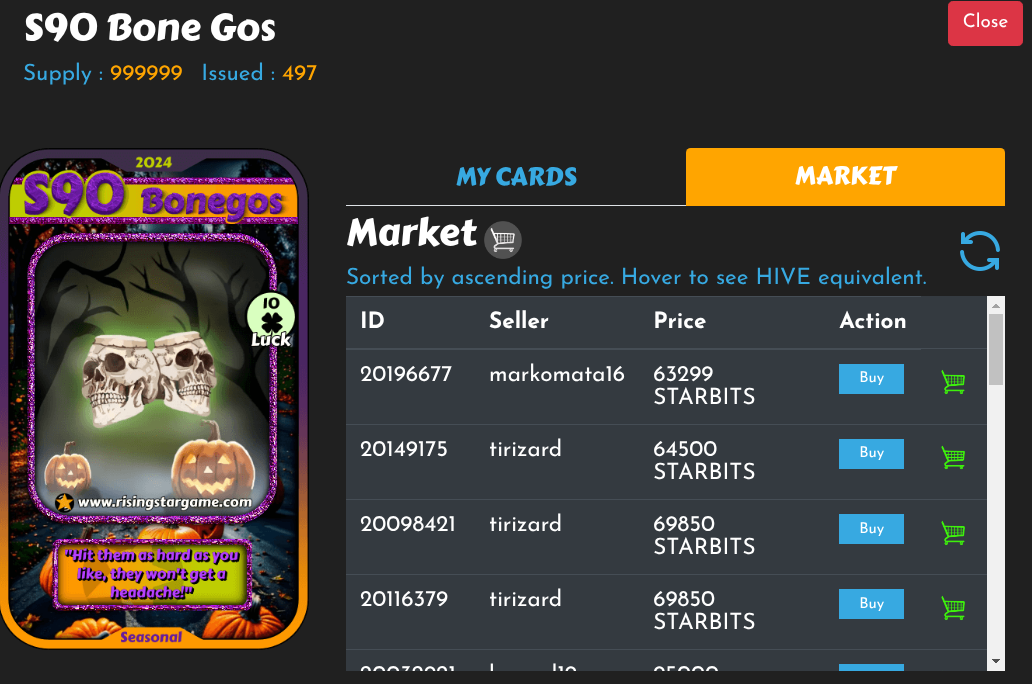
Task: Click seller name markomata16
Action: [x=557, y=375]
